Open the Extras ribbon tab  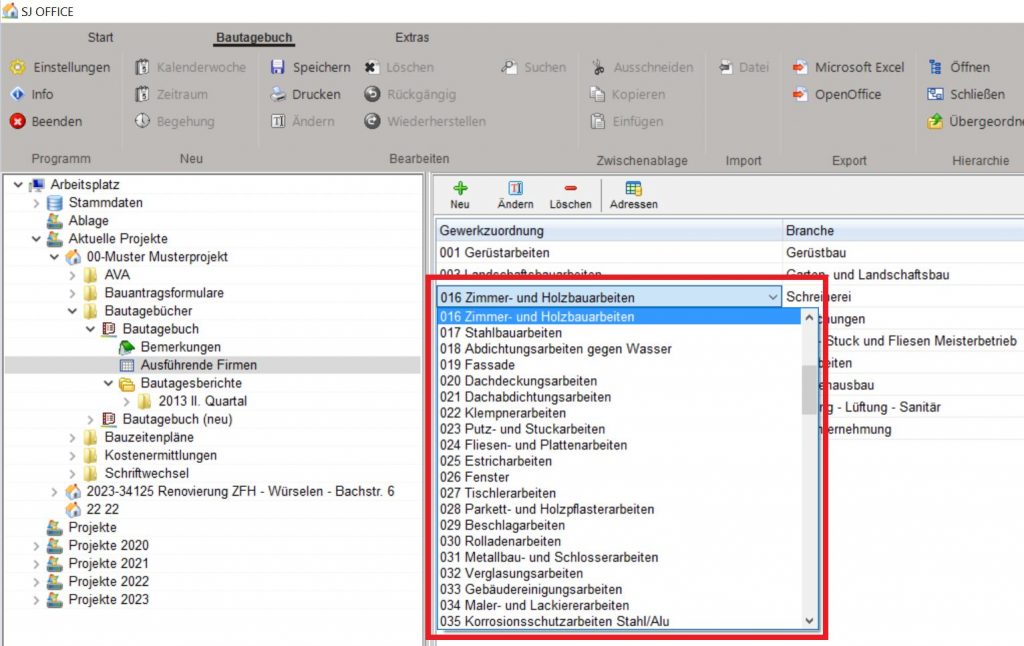click(x=412, y=38)
